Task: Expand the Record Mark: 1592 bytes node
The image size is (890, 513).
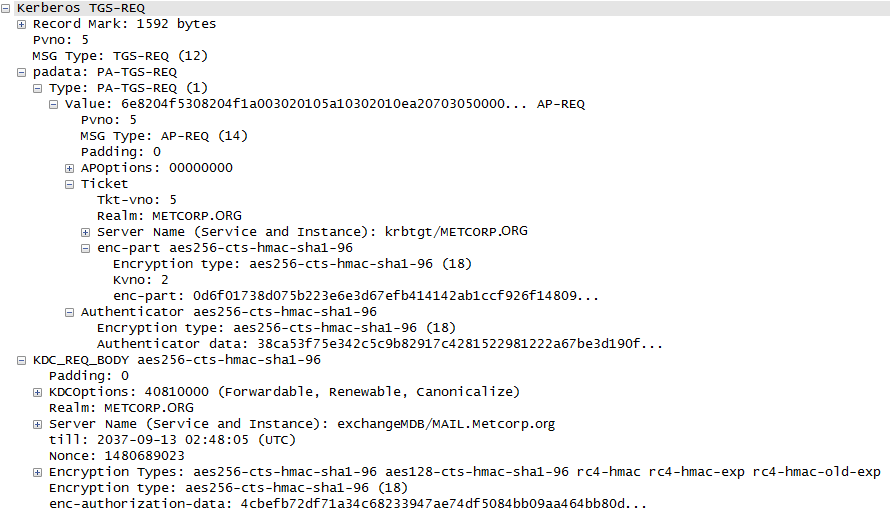Action: click(22, 24)
